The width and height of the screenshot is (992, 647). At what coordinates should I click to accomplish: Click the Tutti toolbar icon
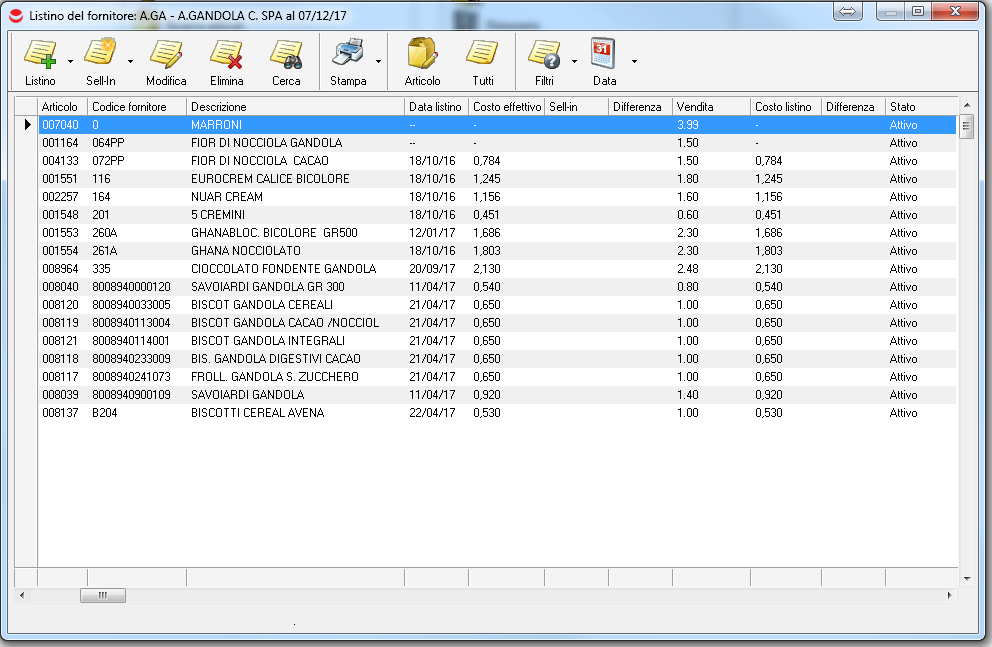coord(482,55)
